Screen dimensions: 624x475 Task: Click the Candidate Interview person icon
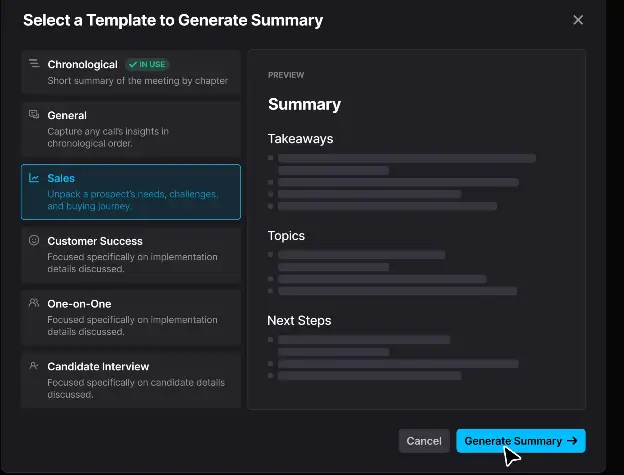click(x=34, y=366)
